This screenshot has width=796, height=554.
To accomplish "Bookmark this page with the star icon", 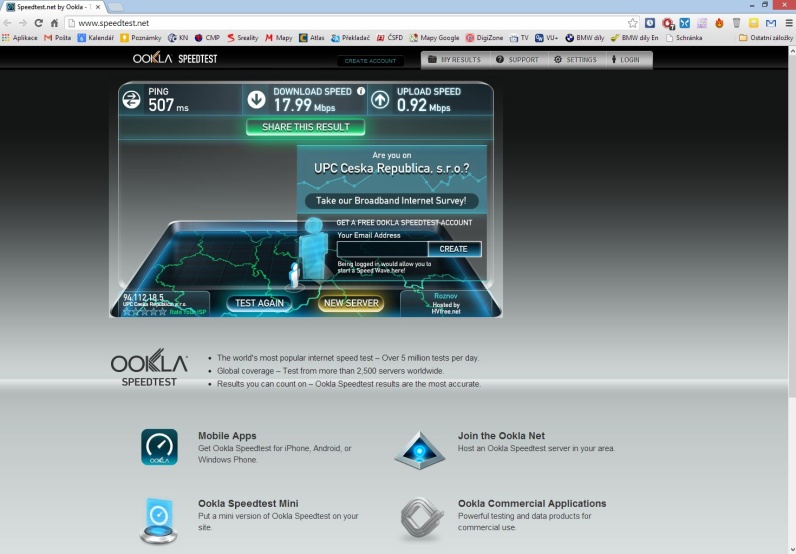I will click(633, 22).
